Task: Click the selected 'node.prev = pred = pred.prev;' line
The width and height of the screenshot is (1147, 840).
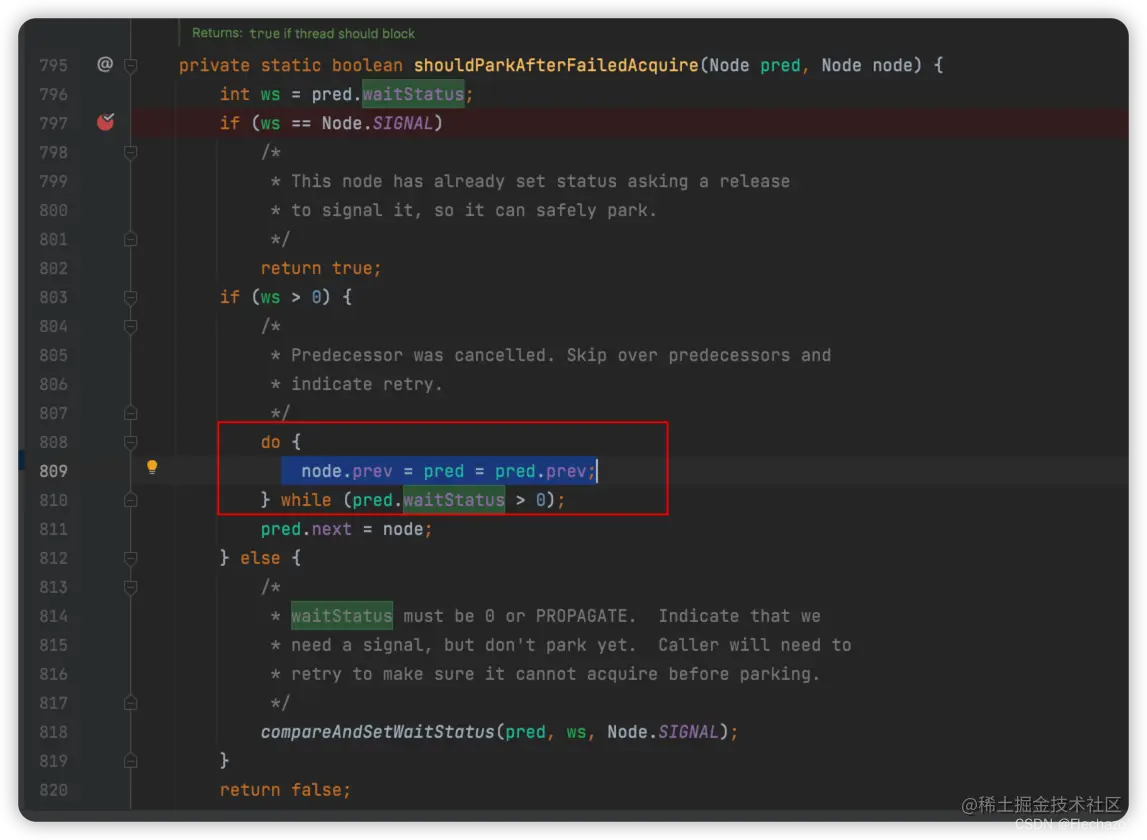Action: coord(439,471)
